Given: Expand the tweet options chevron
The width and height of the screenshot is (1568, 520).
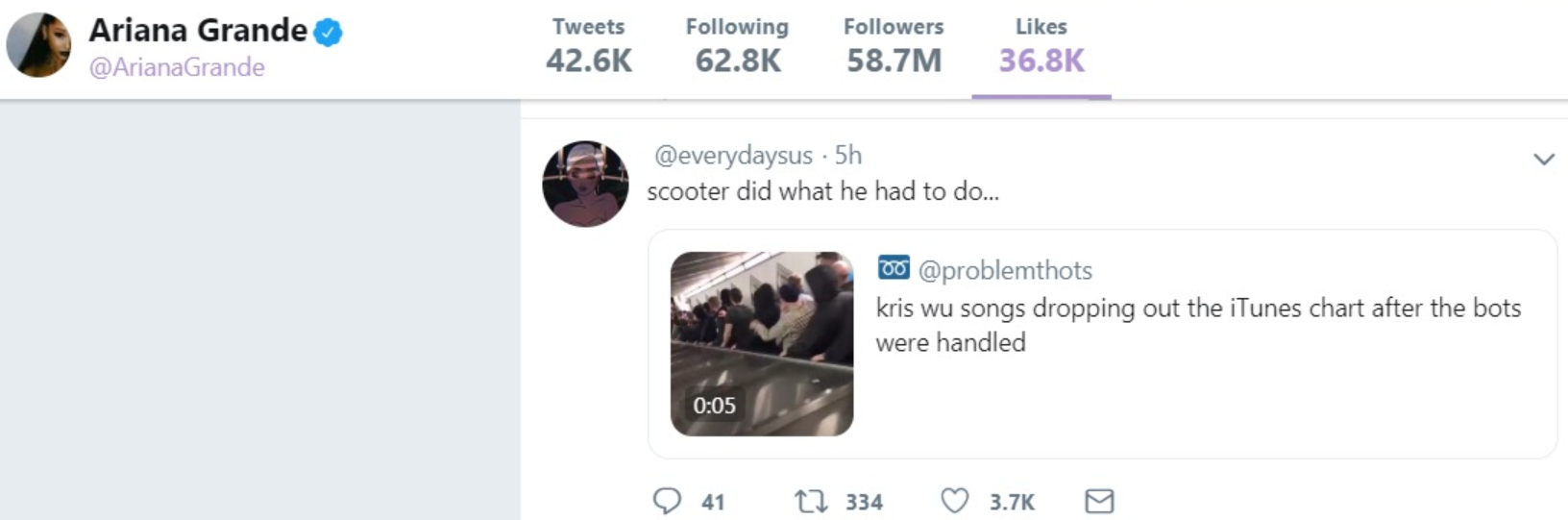Looking at the screenshot, I should tap(1543, 160).
